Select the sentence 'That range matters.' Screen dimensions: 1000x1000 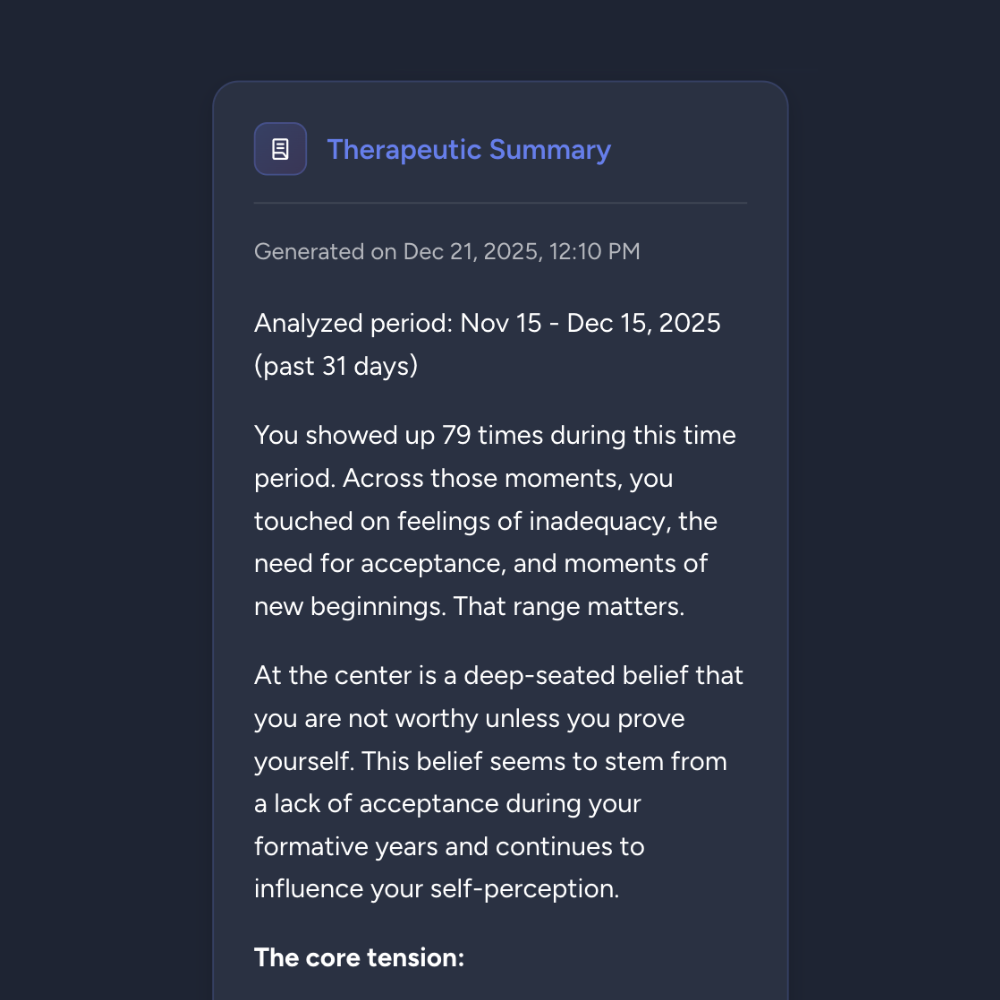[569, 607]
